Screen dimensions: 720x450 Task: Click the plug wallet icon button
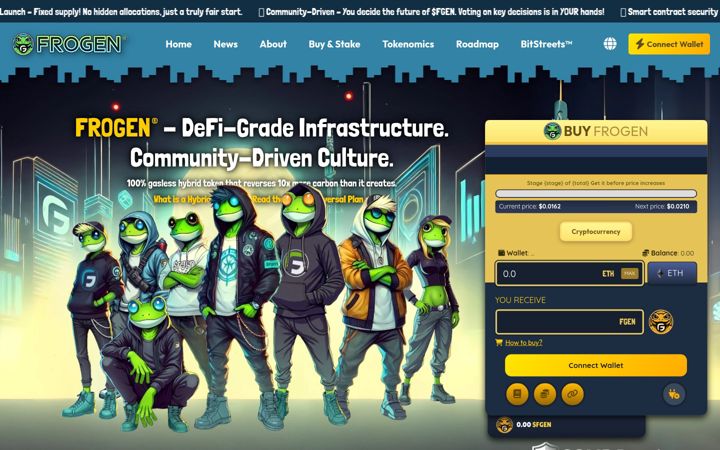674,394
